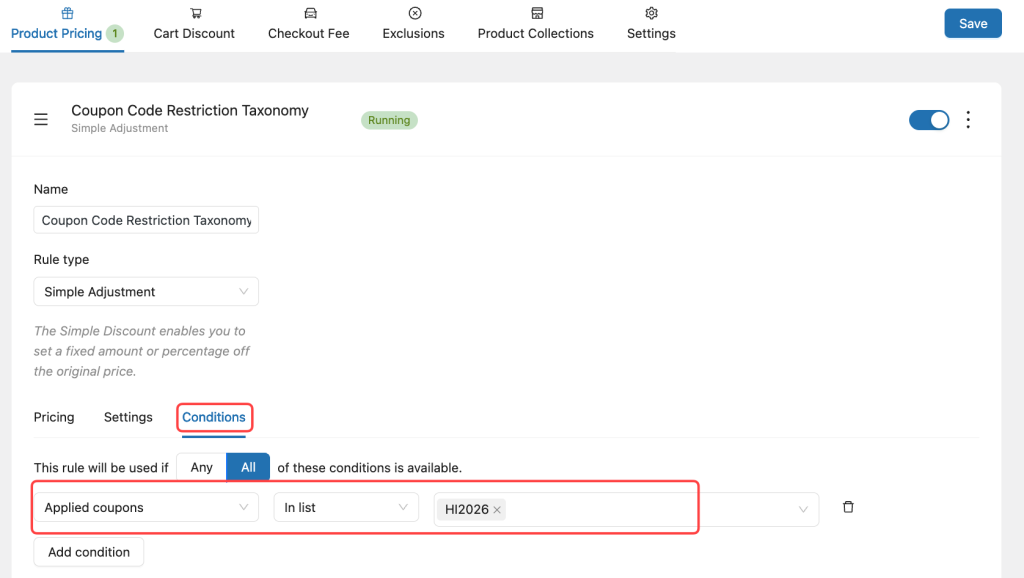Open the three-dot options menu for the rule
The height and width of the screenshot is (578, 1024).
coord(968,119)
